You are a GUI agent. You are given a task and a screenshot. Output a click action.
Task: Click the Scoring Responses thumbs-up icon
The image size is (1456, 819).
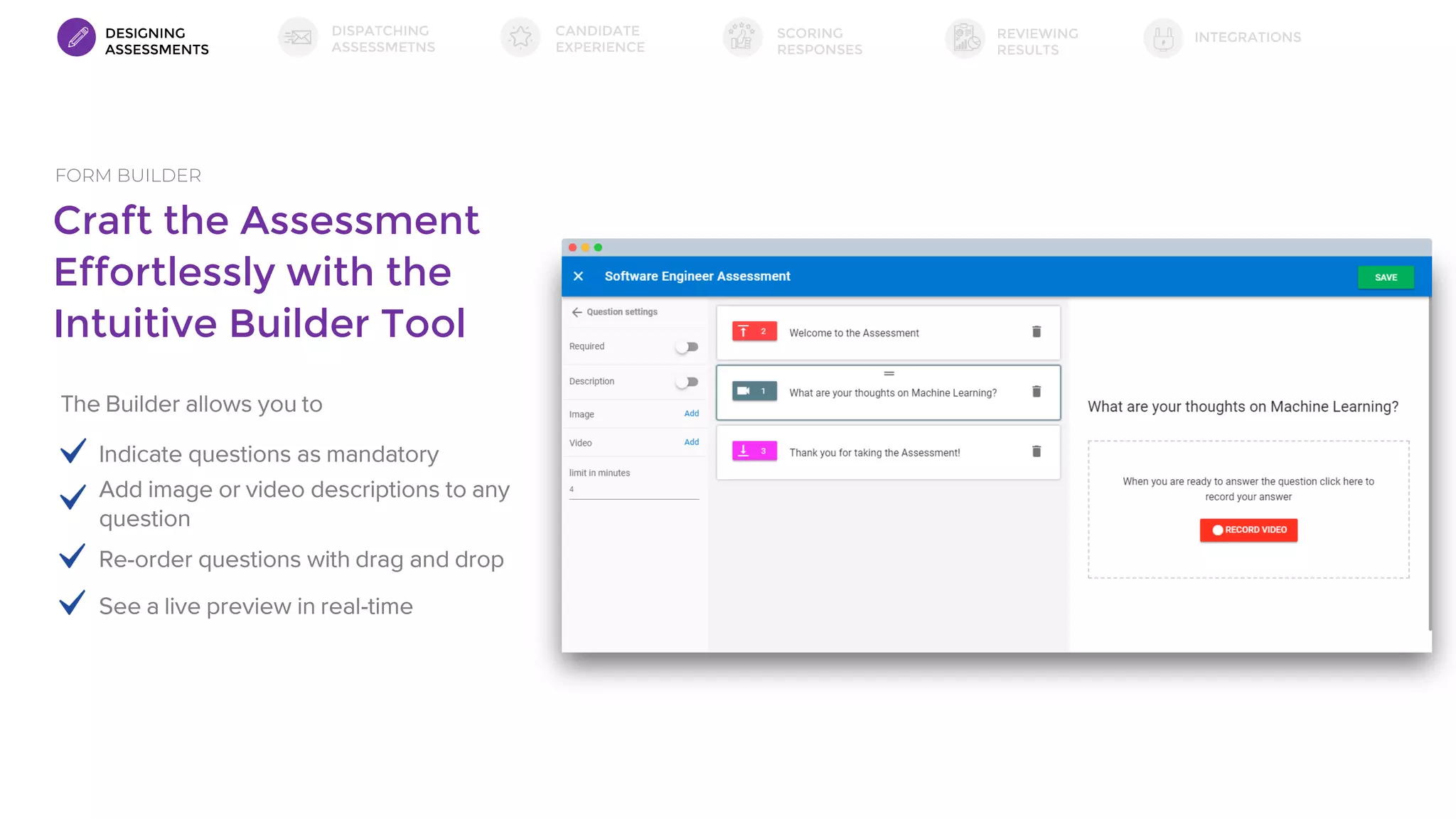click(742, 38)
